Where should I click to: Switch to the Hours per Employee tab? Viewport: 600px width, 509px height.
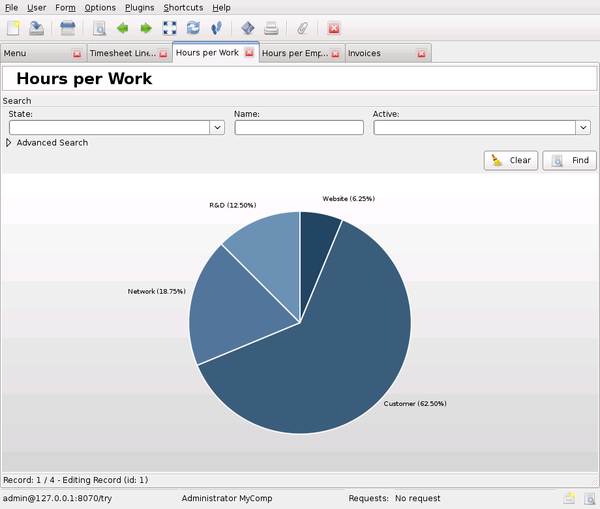tap(295, 54)
